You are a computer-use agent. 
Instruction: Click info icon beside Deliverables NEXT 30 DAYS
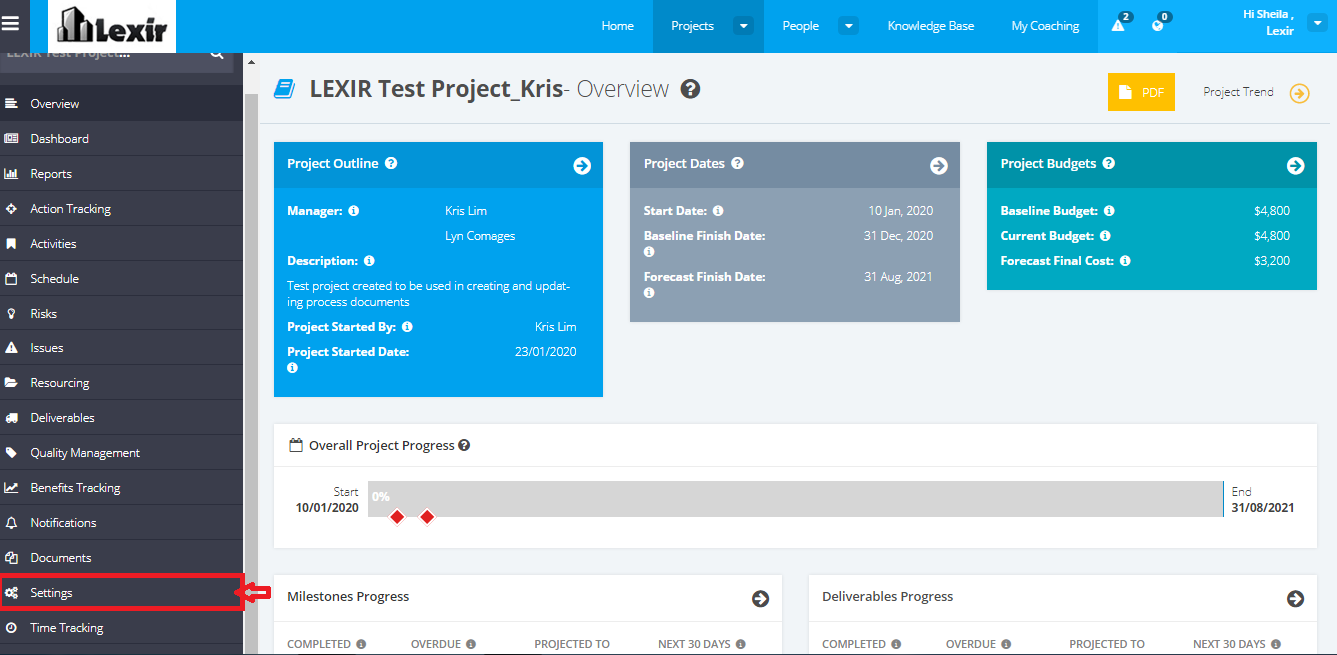click(1275, 645)
